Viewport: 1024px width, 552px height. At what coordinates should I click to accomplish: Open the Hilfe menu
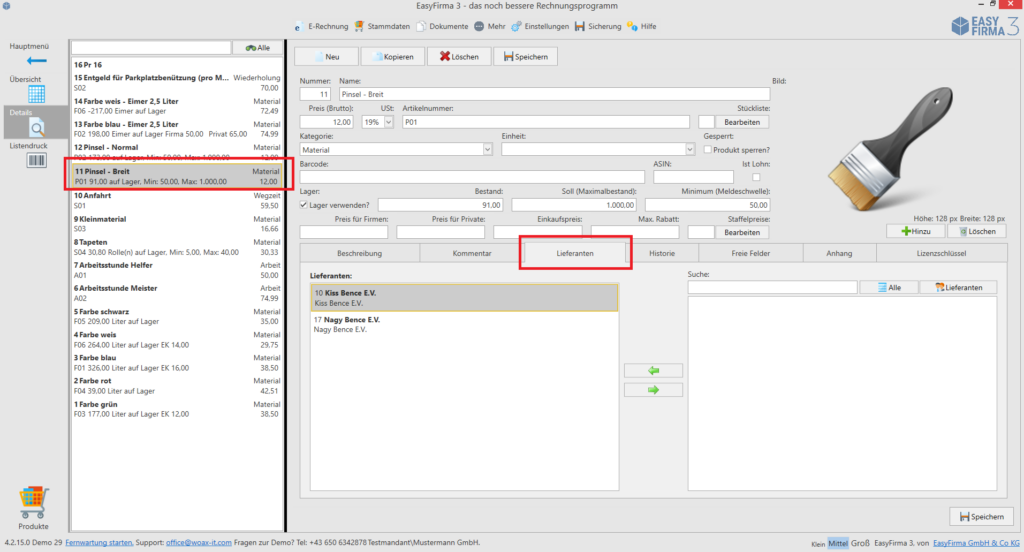tap(642, 27)
